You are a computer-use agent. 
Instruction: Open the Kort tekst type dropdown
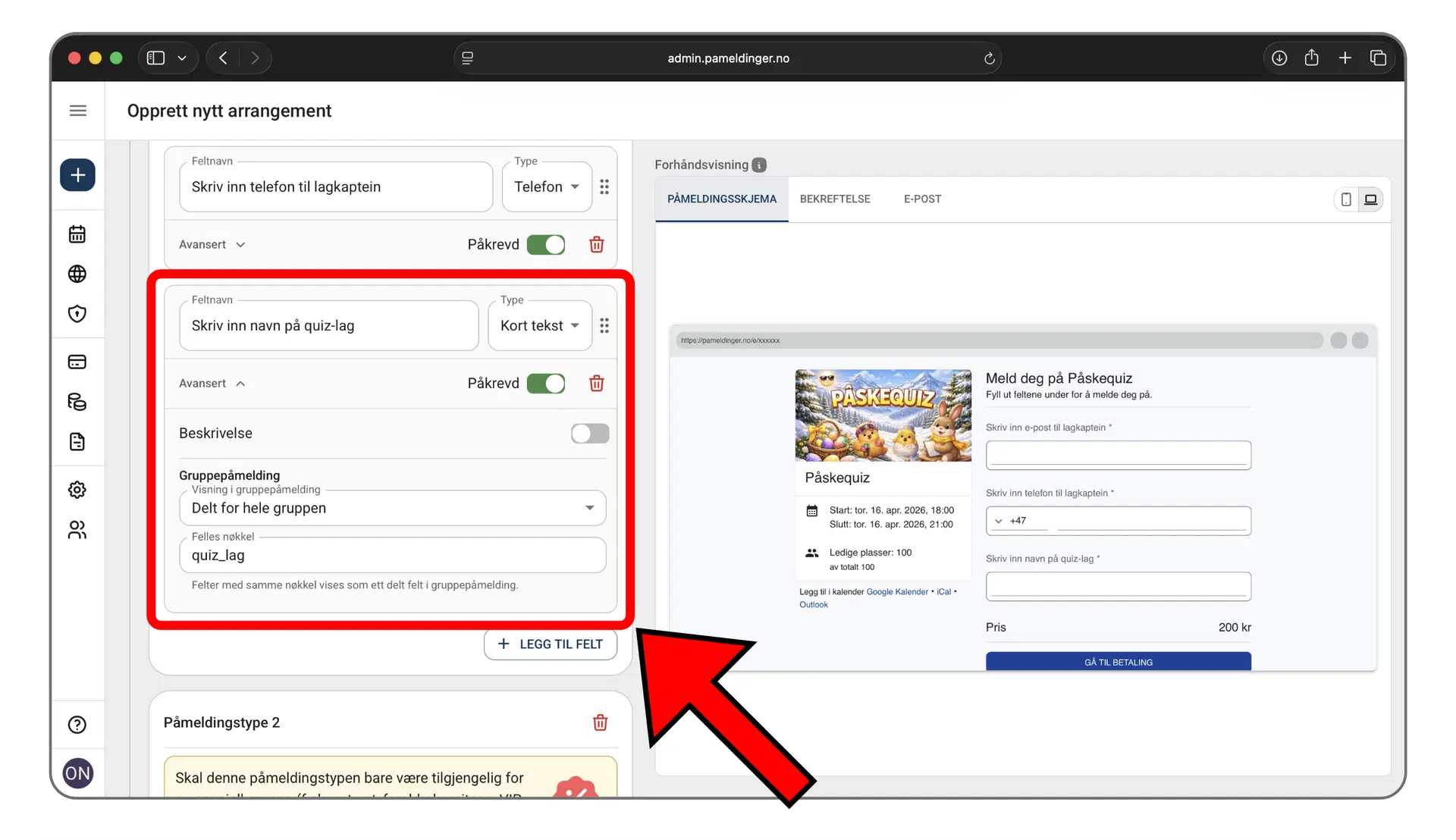(x=539, y=326)
